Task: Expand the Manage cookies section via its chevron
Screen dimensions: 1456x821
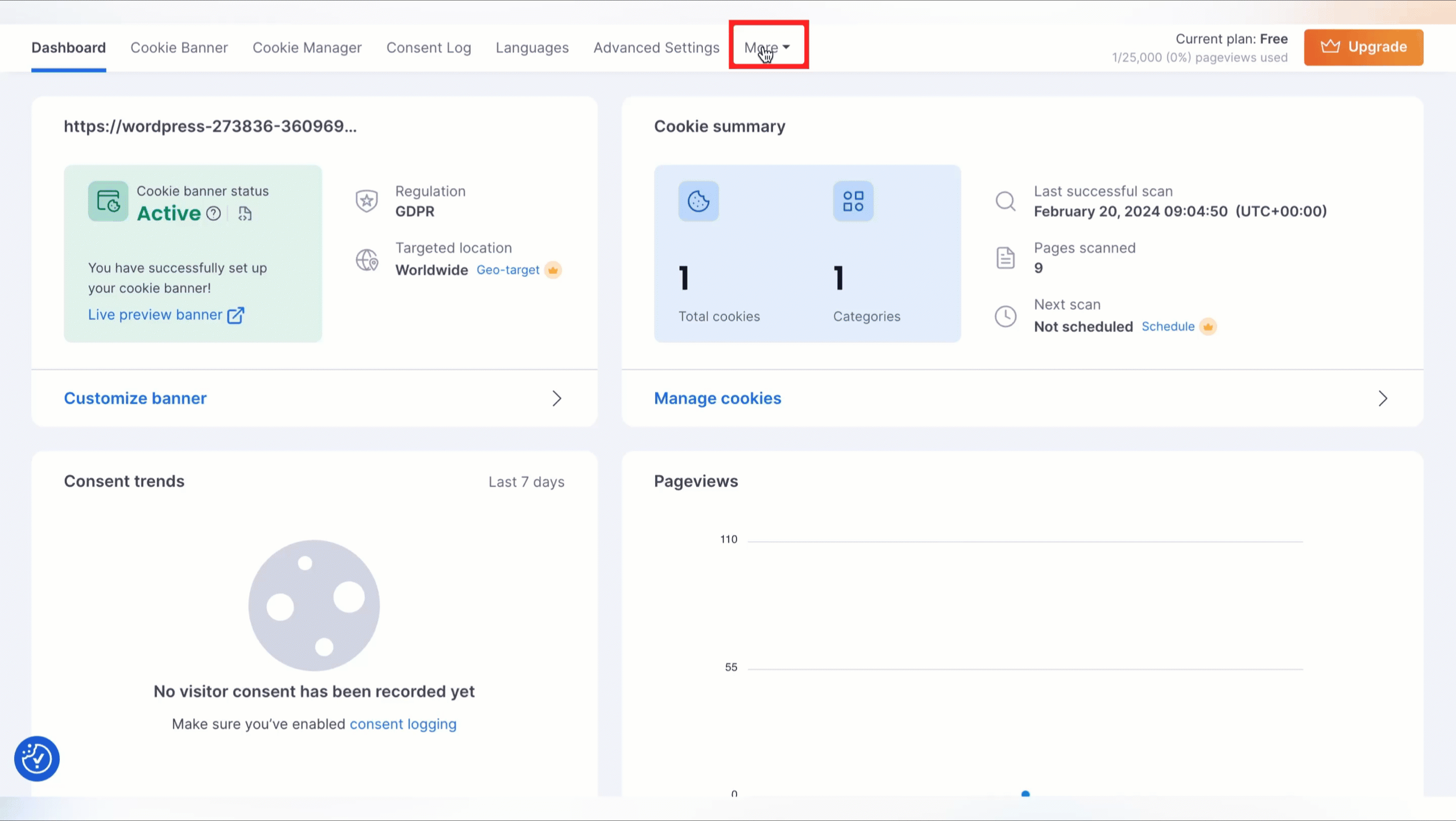Action: [x=1383, y=398]
